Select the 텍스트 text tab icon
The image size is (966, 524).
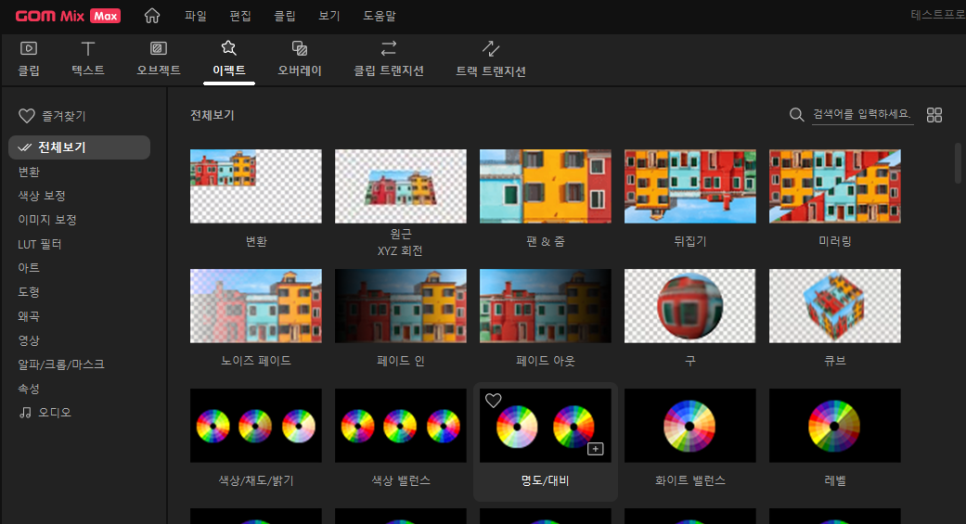[x=88, y=48]
